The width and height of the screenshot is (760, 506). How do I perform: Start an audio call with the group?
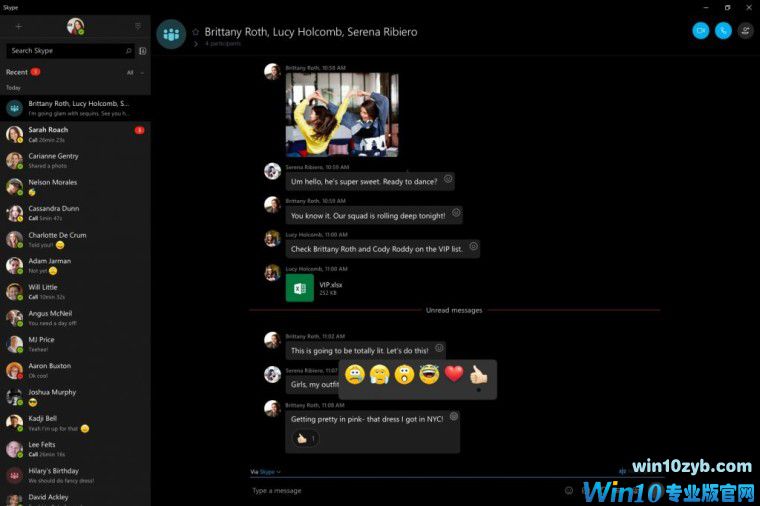click(x=723, y=31)
